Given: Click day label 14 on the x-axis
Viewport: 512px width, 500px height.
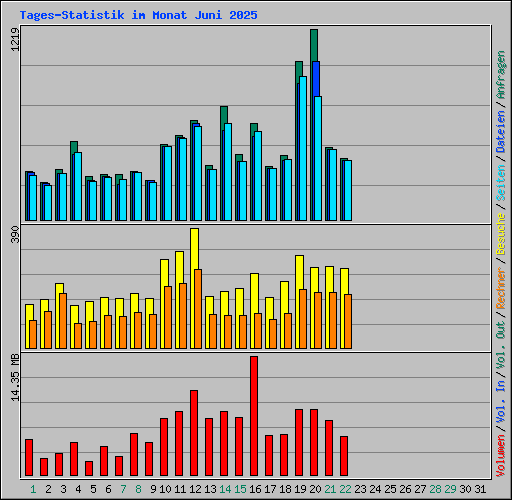Looking at the screenshot, I should [225, 489].
